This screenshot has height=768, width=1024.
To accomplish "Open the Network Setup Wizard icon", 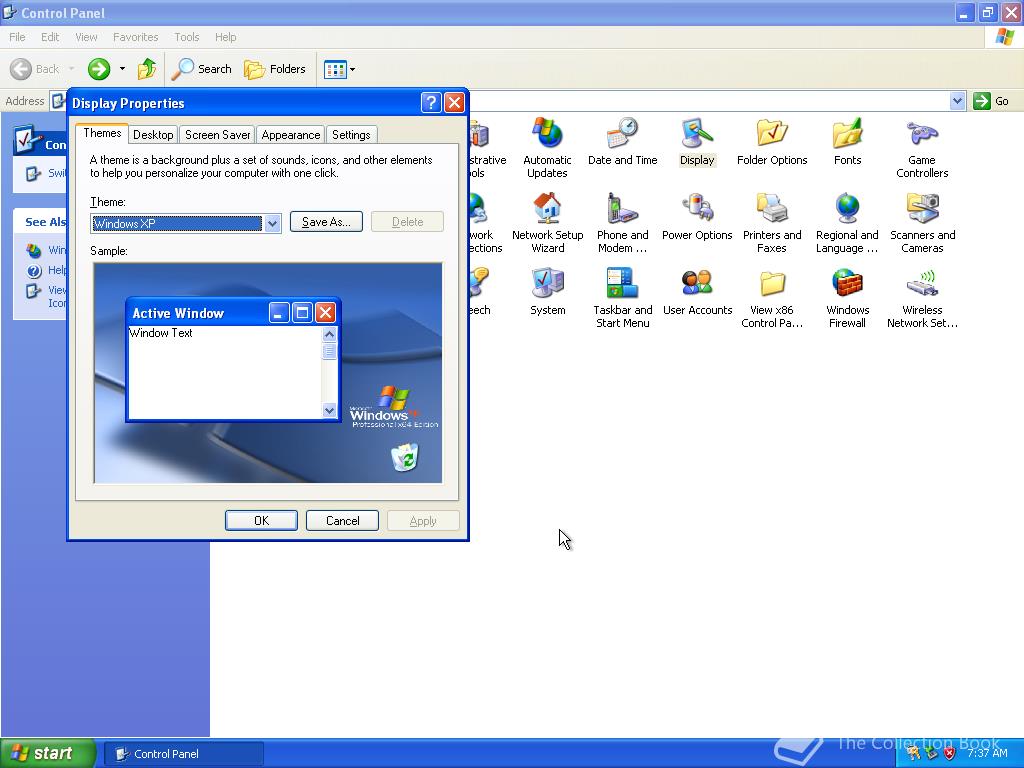I will coord(547,223).
